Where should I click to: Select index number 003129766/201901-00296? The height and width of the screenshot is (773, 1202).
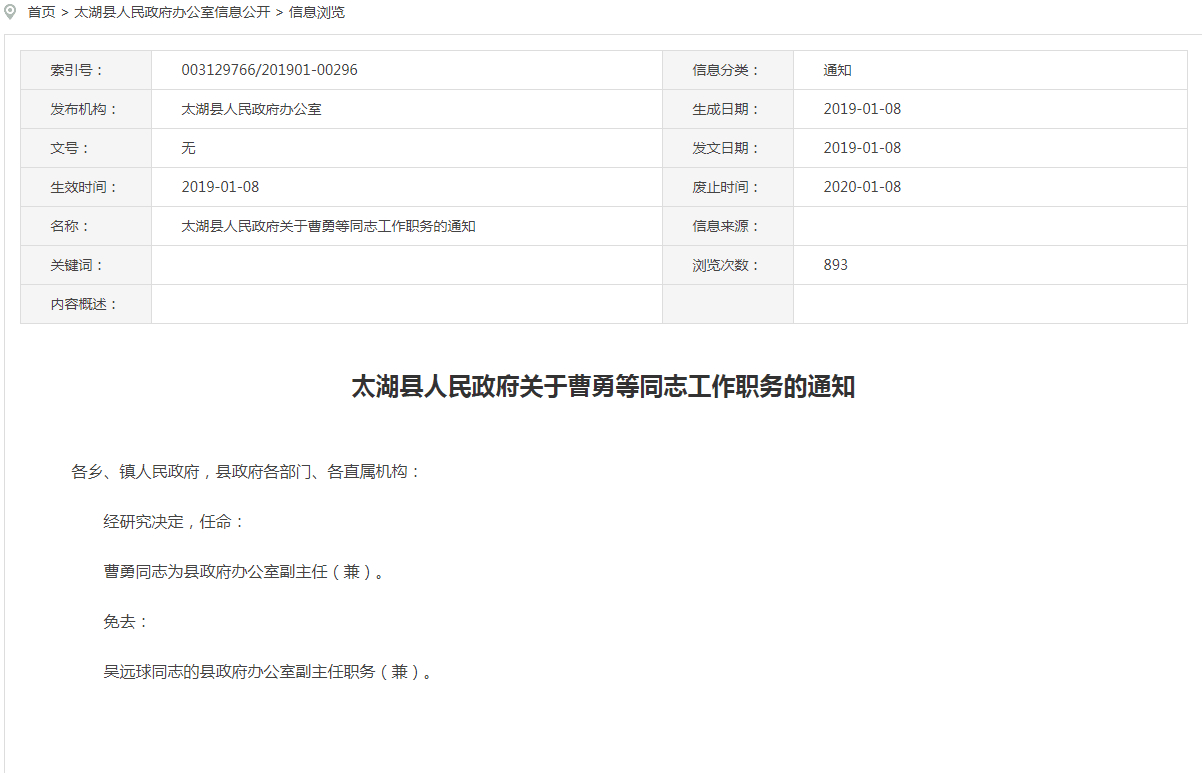[x=269, y=70]
